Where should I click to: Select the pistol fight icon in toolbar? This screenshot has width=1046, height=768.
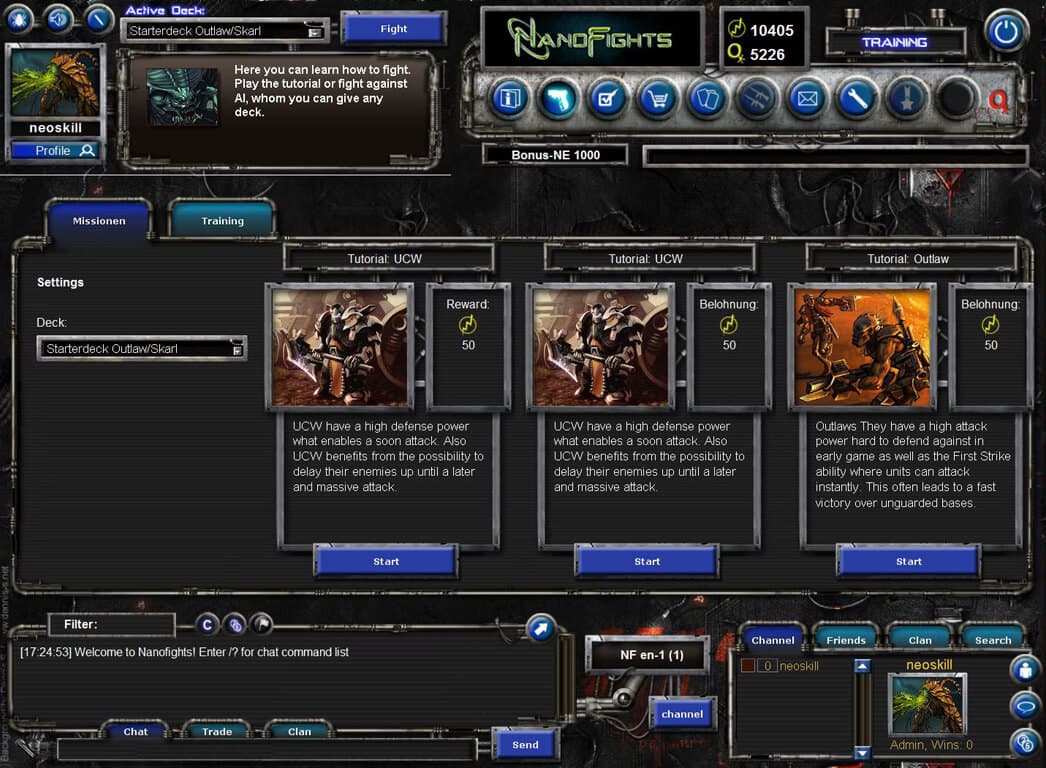(558, 99)
